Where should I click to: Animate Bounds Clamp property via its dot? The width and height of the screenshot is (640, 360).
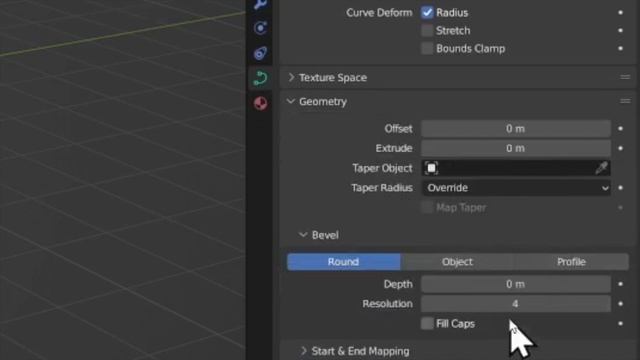(x=620, y=49)
